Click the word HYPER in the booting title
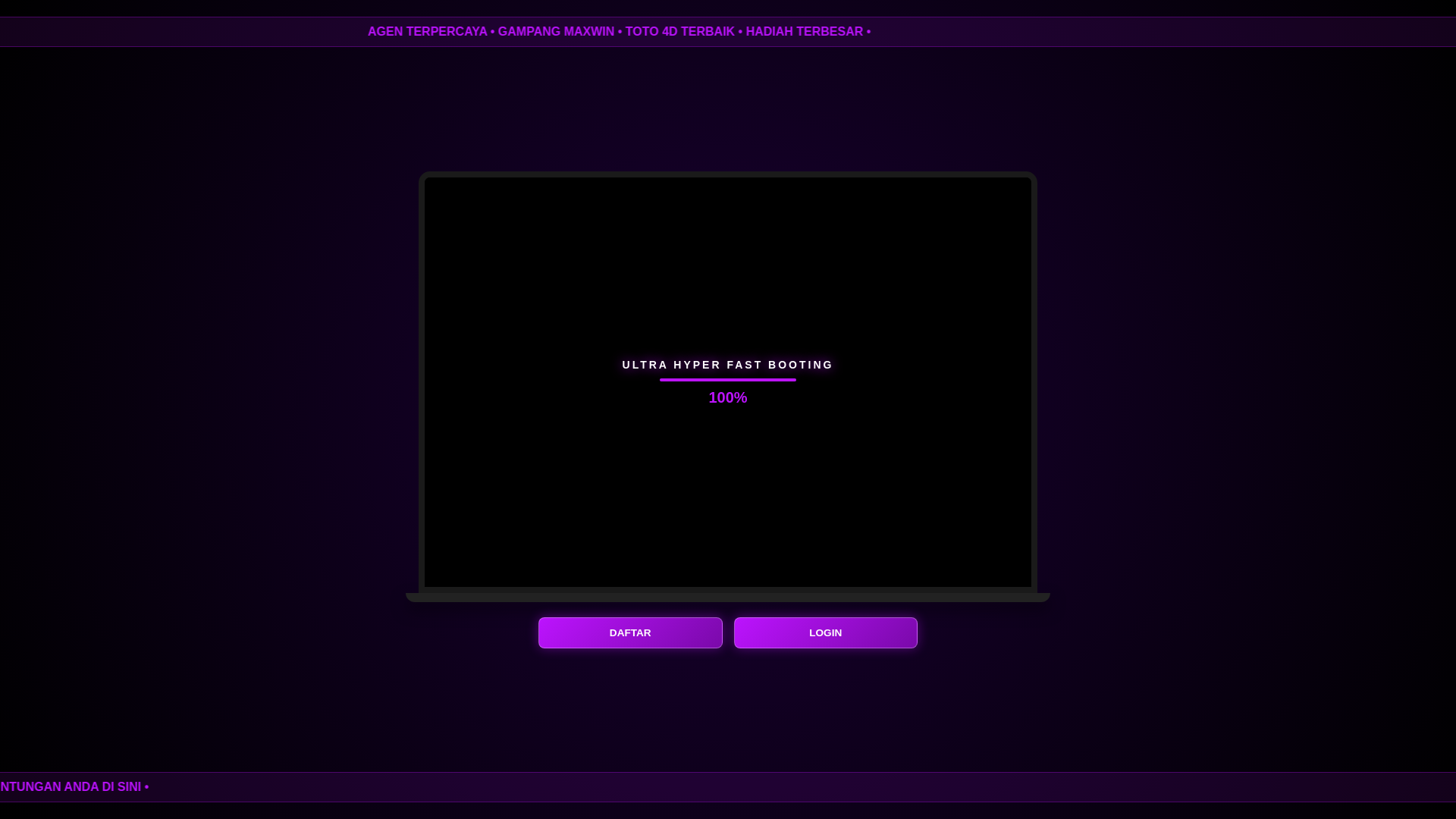This screenshot has width=1456, height=819. (x=697, y=365)
